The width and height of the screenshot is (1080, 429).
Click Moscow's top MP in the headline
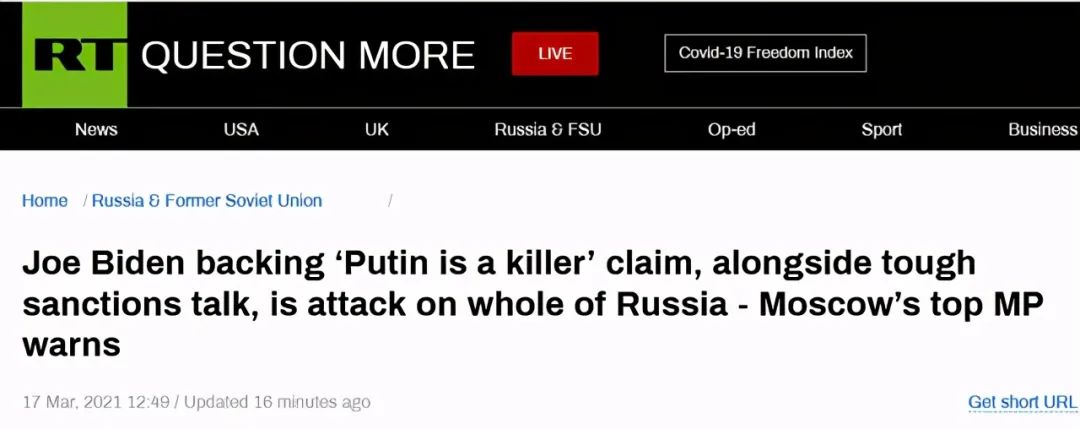pos(901,304)
